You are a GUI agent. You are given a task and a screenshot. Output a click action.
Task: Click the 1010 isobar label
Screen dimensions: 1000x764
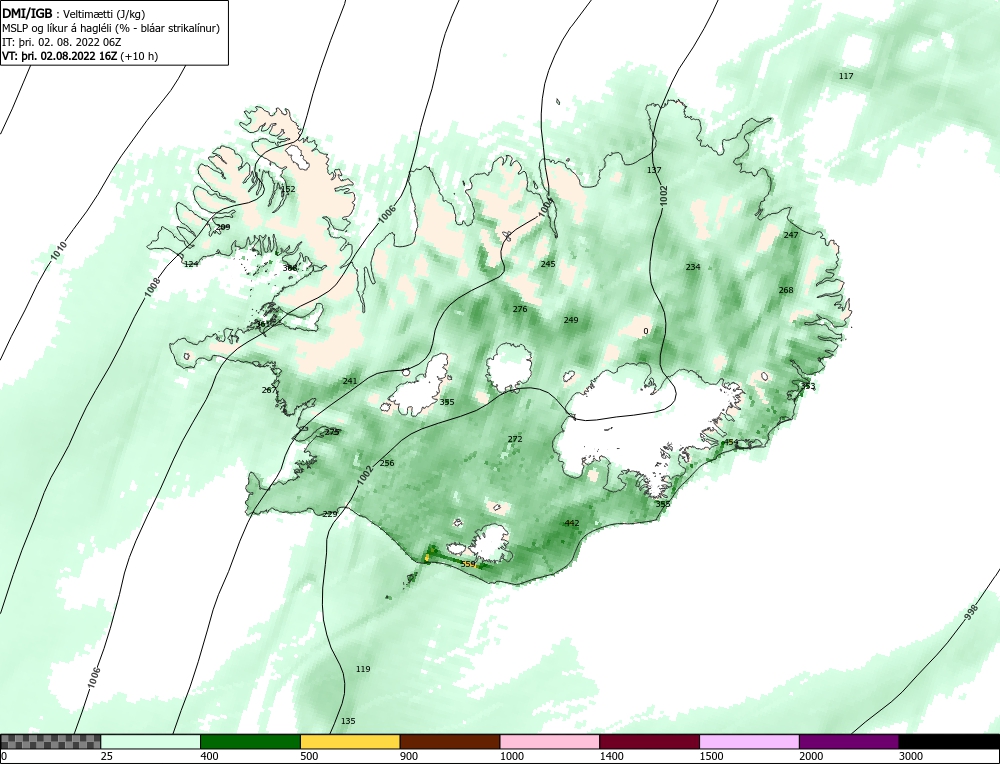[59, 251]
